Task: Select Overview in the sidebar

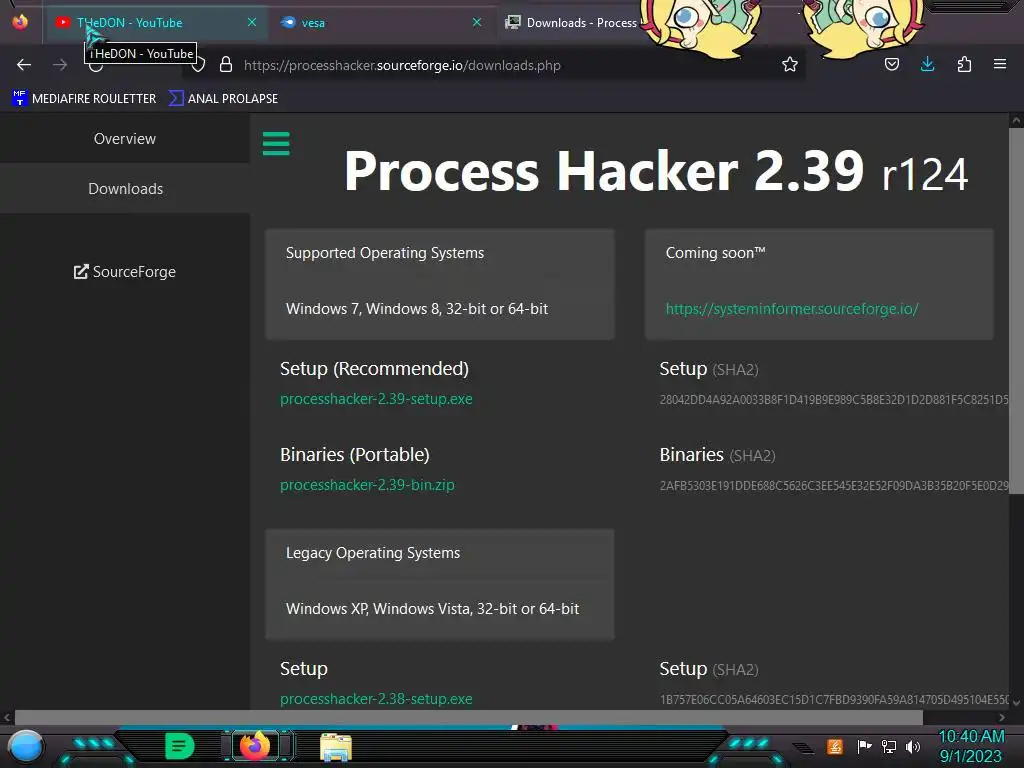Action: [x=125, y=138]
